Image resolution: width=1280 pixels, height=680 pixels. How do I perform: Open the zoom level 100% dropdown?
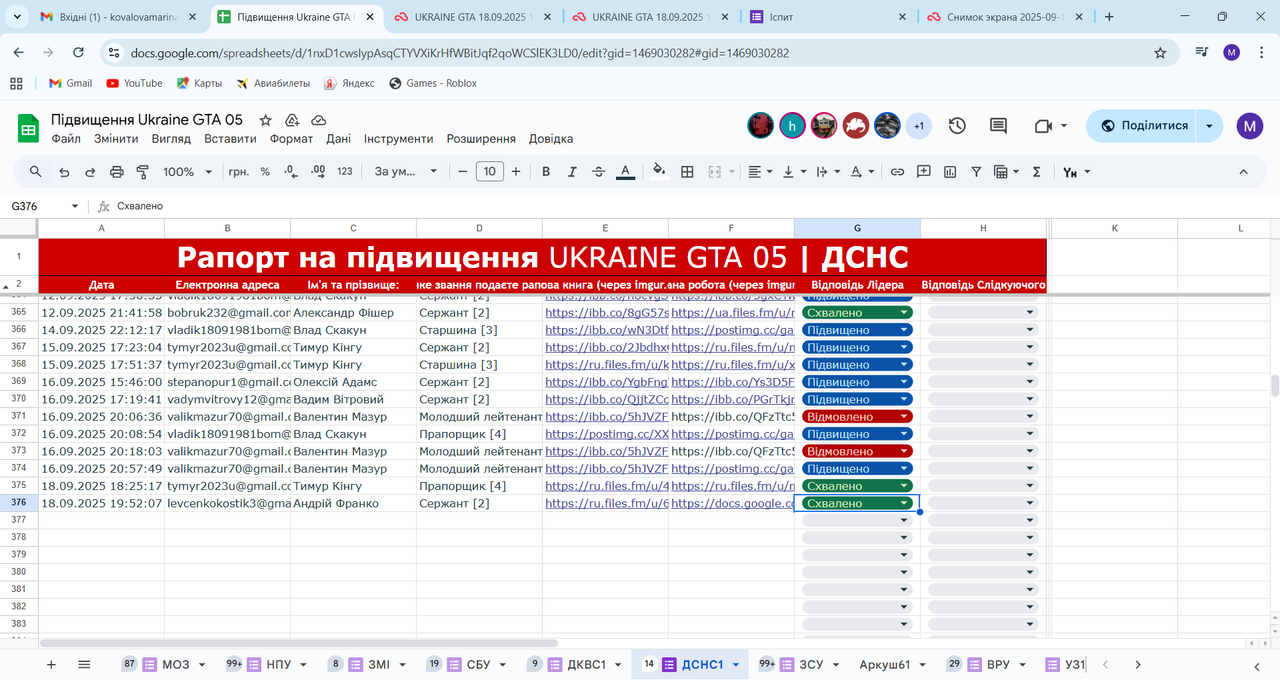(x=188, y=172)
